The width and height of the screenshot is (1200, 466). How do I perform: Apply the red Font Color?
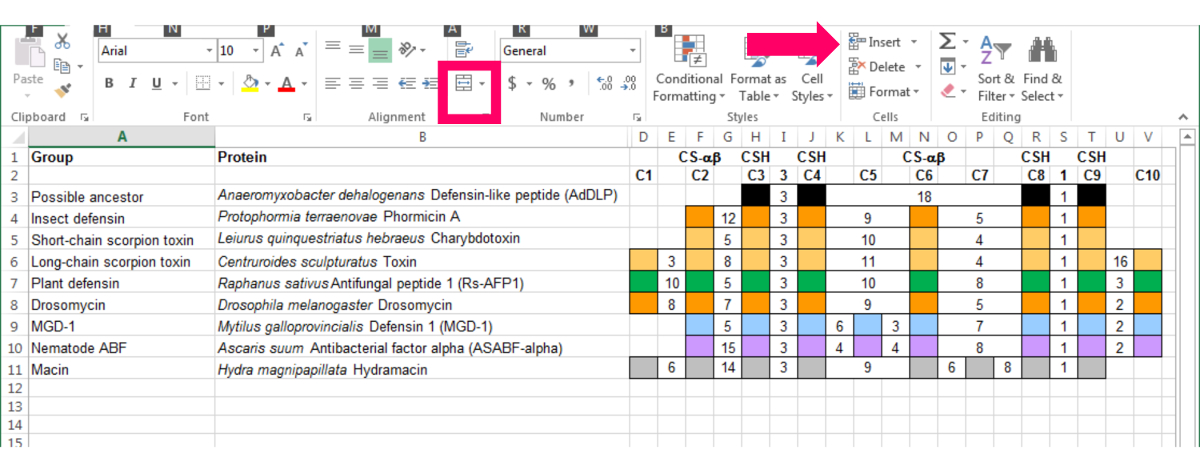[x=288, y=84]
